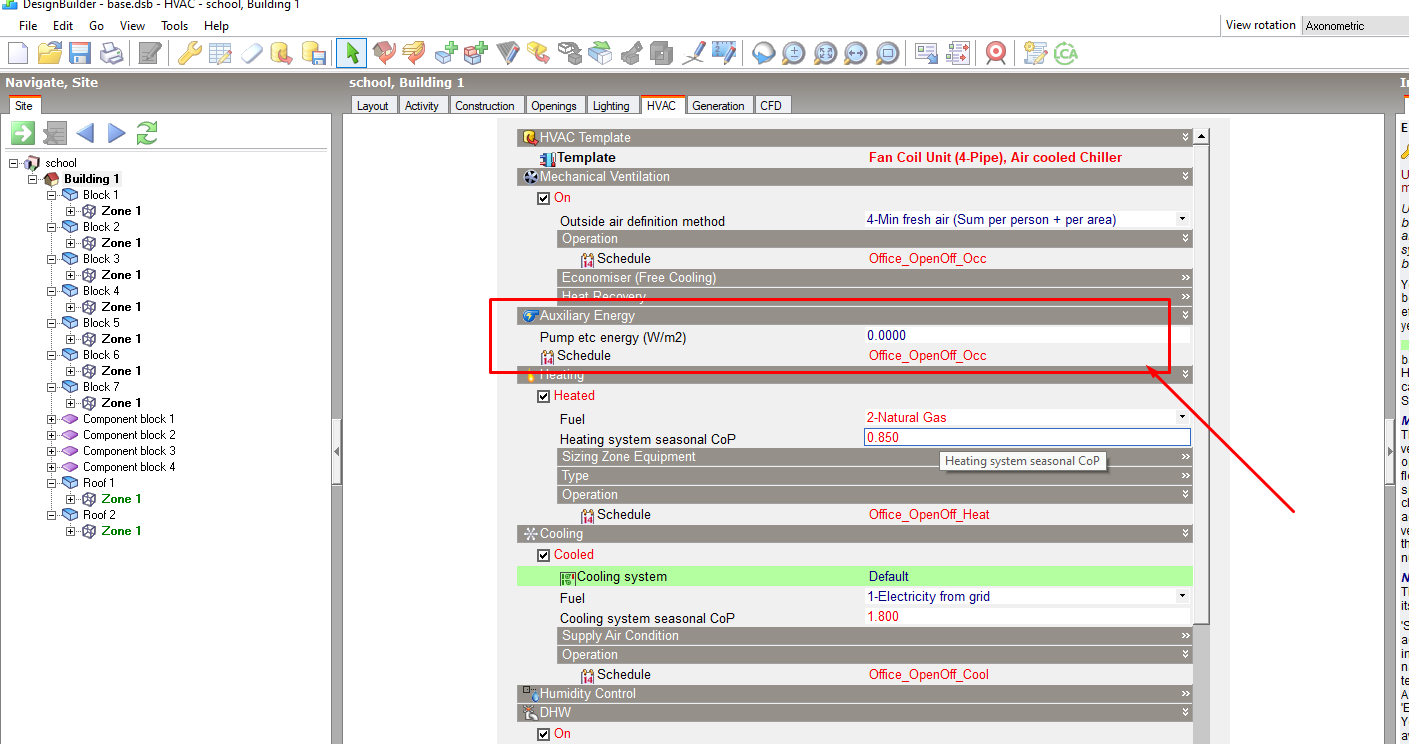Select the green arrow pointer tool

point(352,53)
